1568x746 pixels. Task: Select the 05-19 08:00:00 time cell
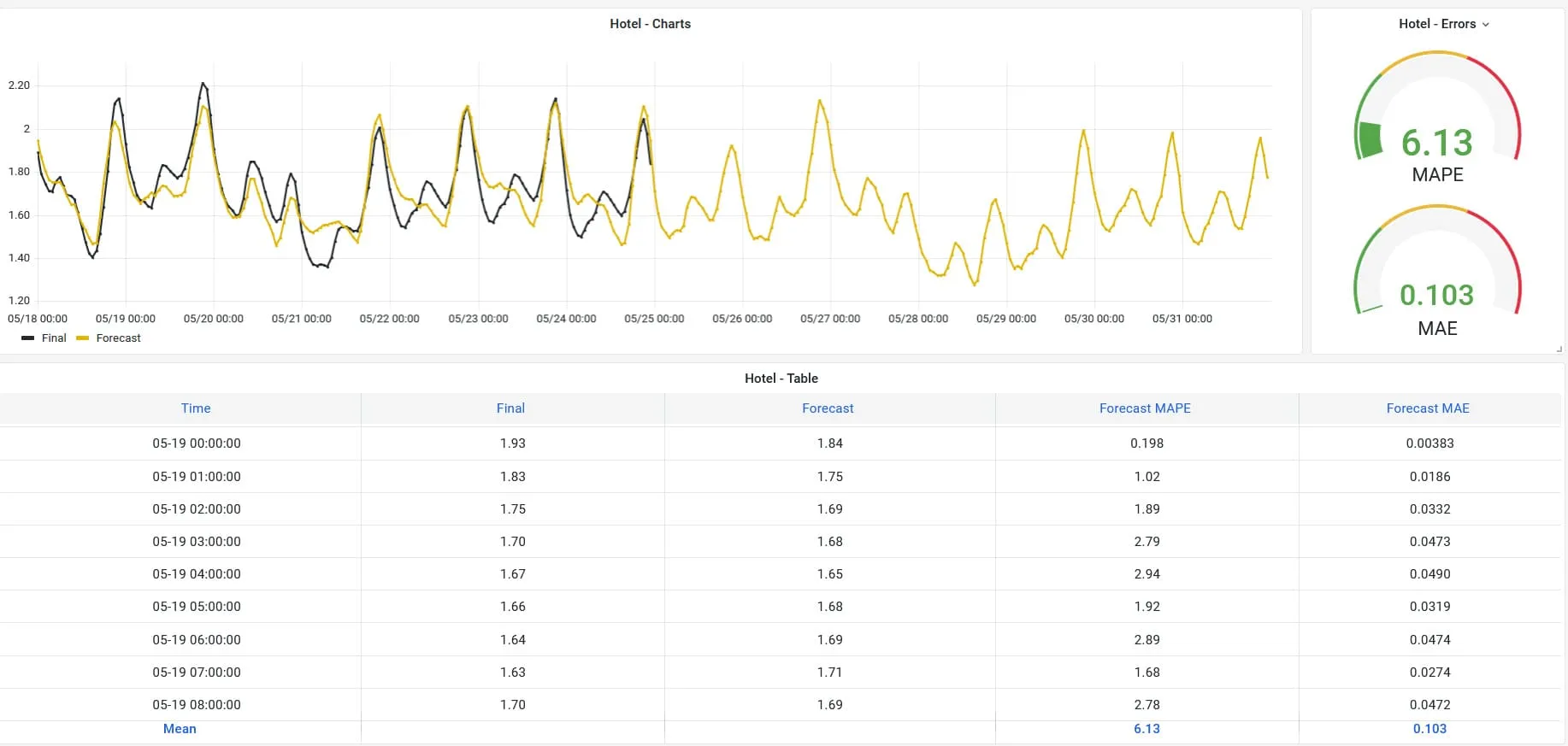197,705
